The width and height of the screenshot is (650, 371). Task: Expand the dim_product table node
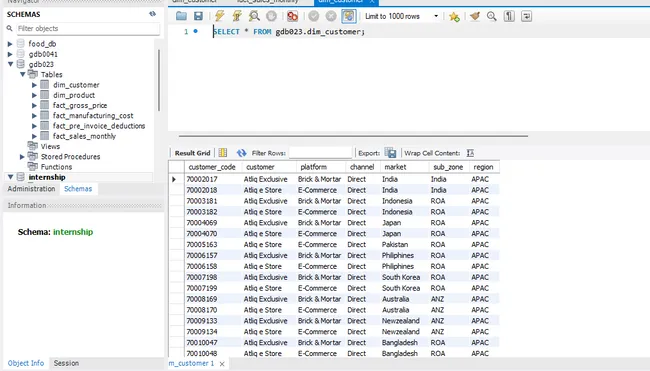34,95
